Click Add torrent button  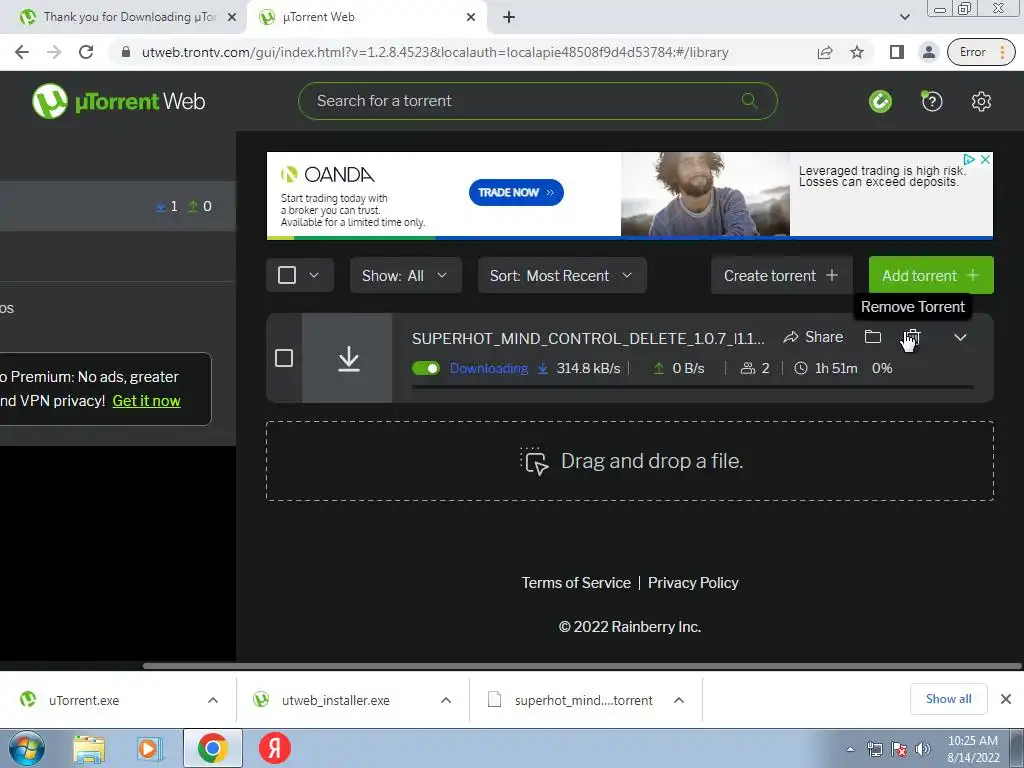pyautogui.click(x=931, y=276)
